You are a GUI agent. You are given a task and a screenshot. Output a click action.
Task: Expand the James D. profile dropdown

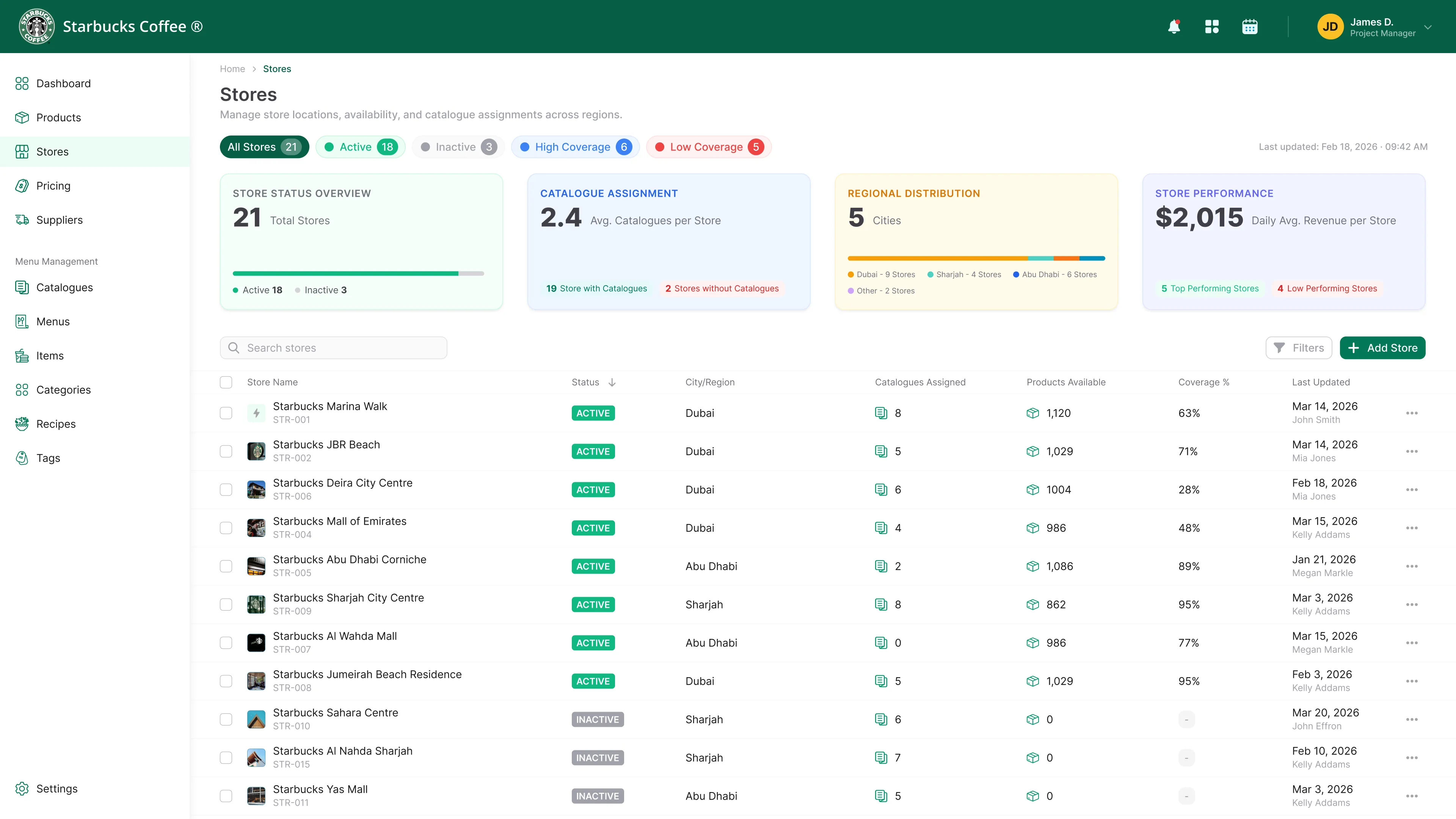[1428, 27]
